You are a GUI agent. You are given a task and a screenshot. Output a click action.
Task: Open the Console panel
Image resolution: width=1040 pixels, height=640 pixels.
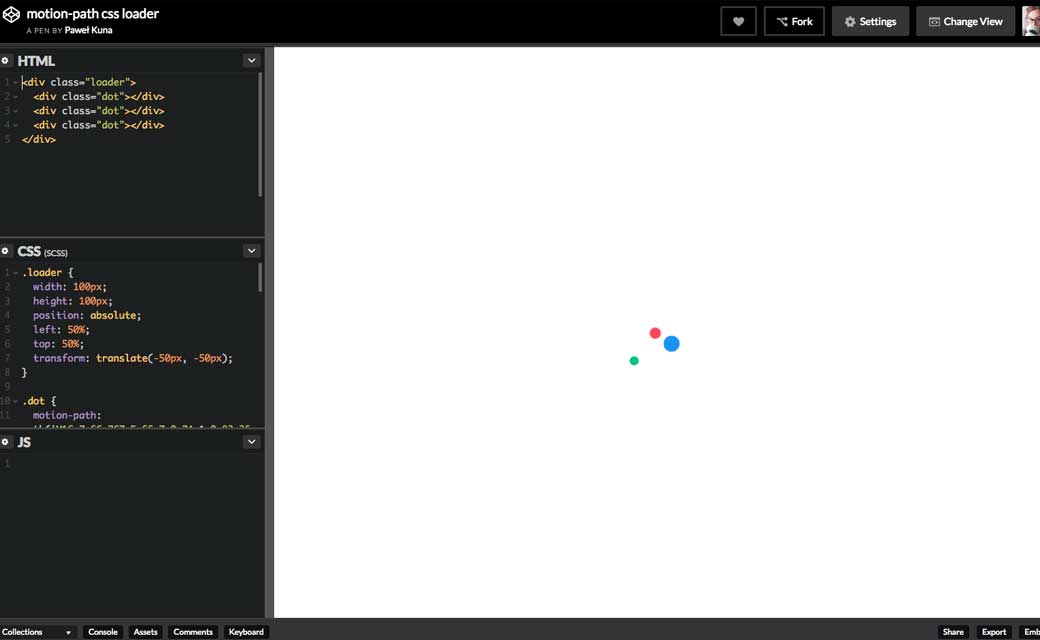103,632
